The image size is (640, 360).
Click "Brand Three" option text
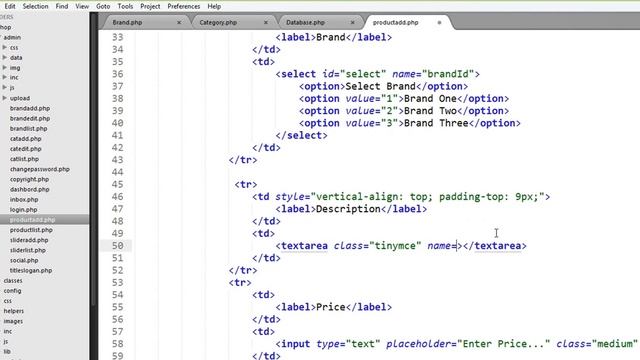click(436, 123)
